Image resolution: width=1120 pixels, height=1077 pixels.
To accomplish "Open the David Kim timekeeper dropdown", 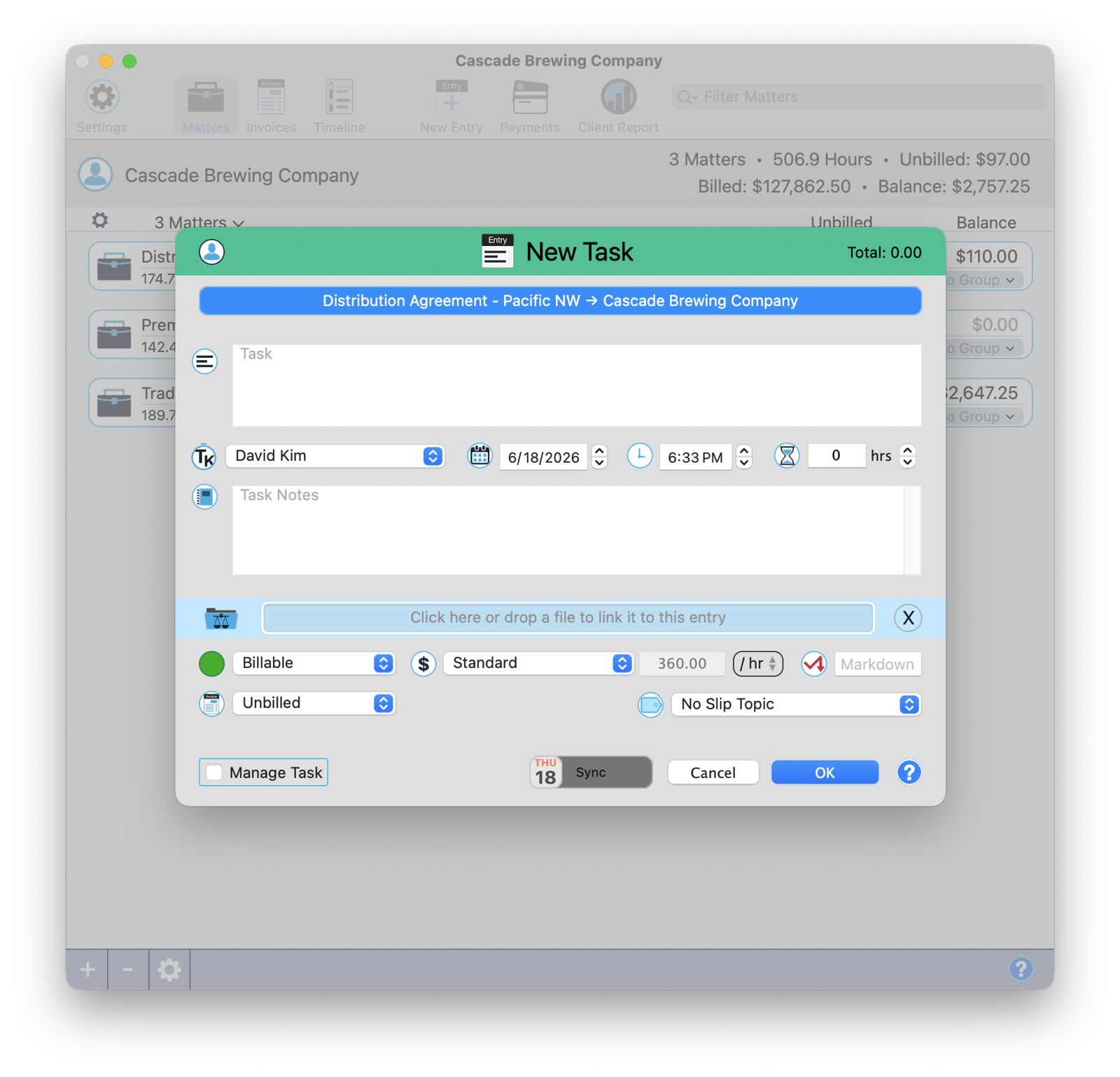I will click(x=335, y=456).
